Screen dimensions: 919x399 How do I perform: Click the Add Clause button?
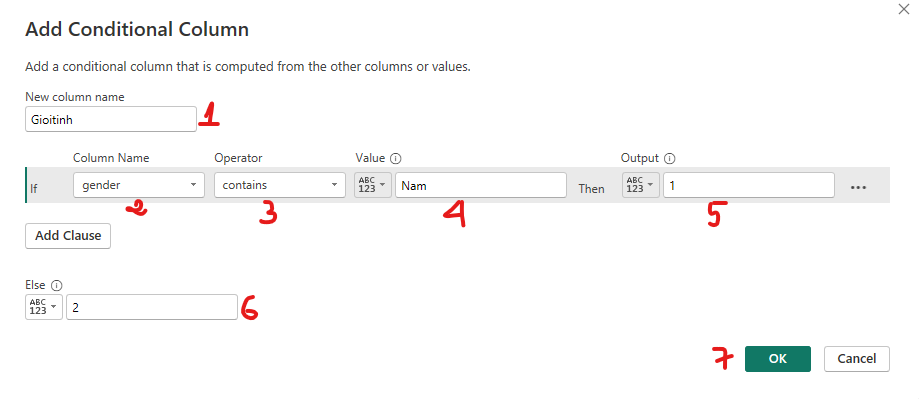[68, 236]
